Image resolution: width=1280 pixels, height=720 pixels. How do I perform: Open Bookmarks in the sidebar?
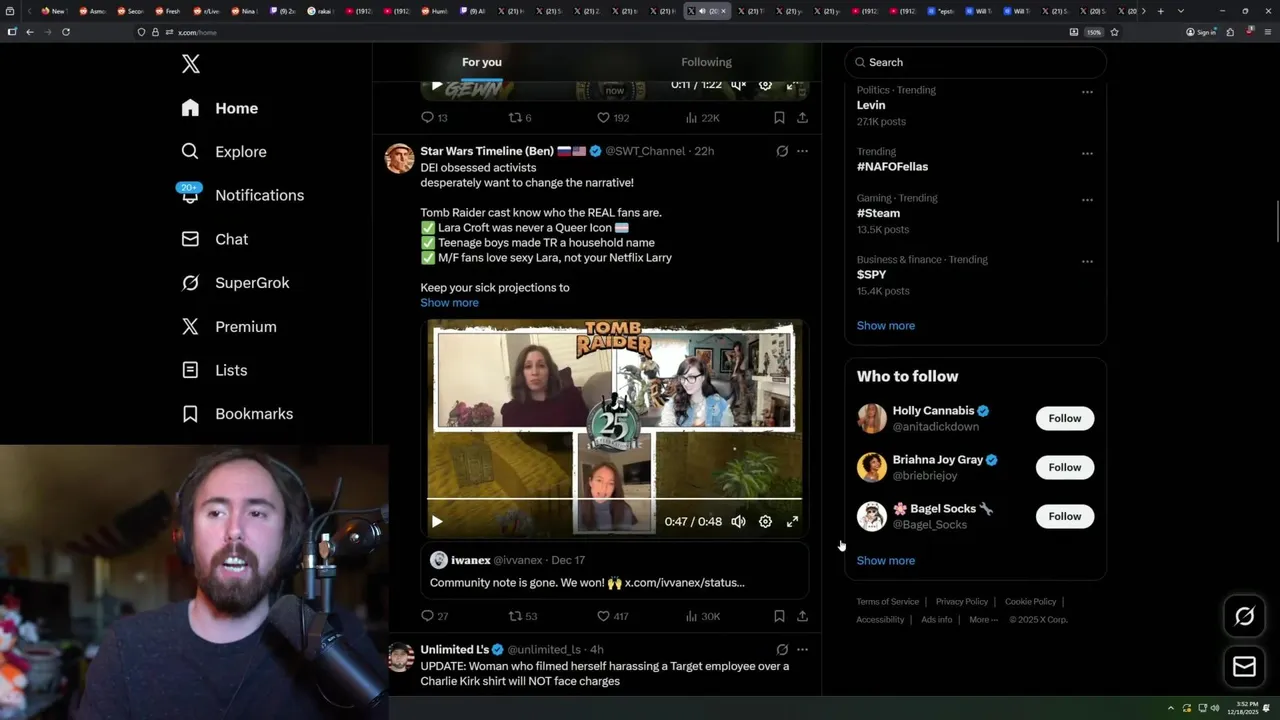point(237,414)
